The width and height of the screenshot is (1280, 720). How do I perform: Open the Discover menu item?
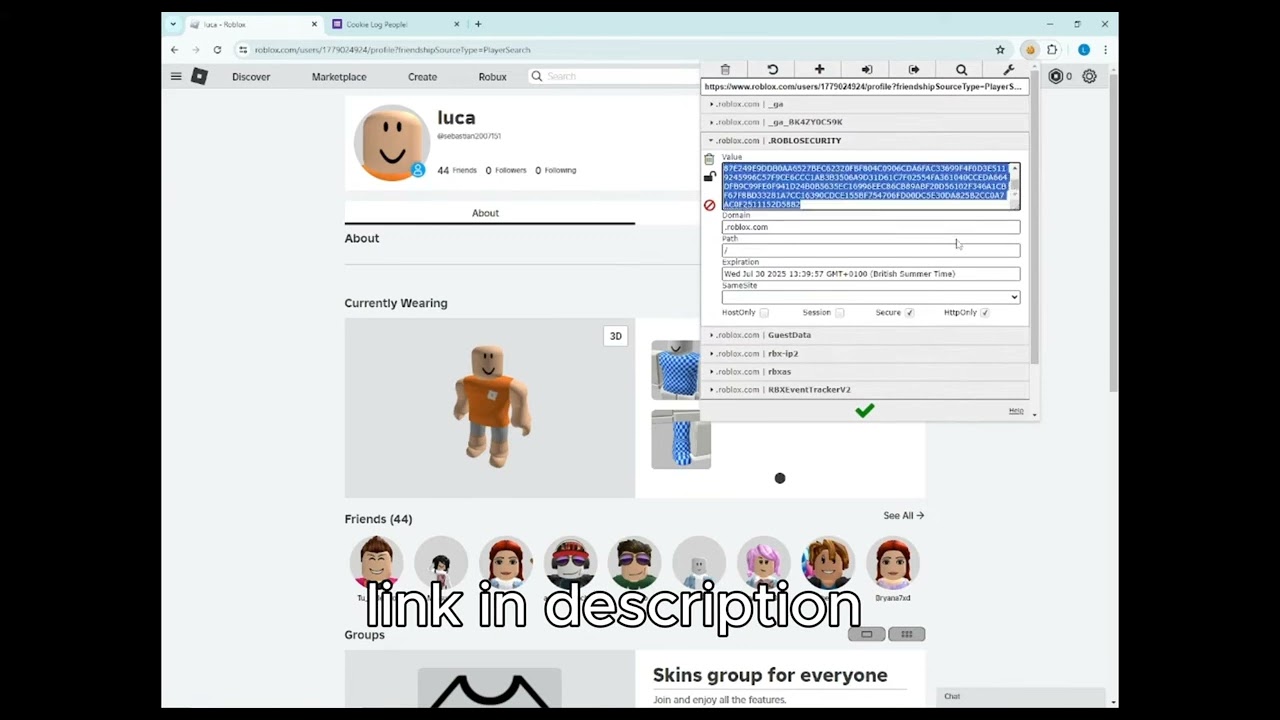(x=251, y=76)
